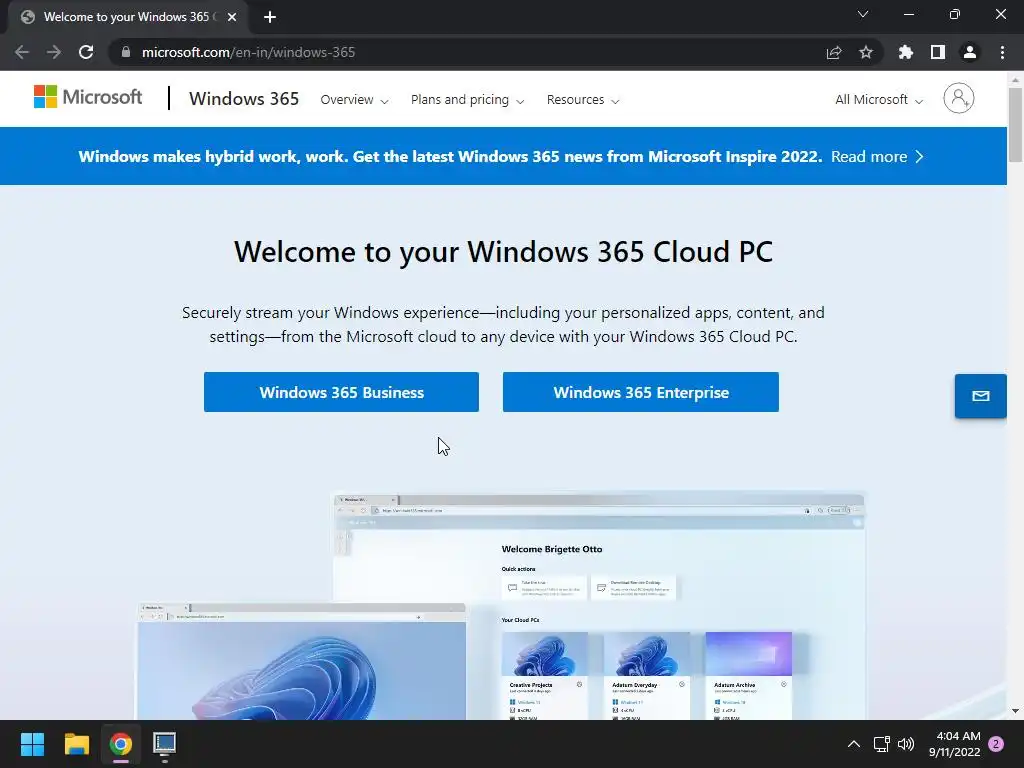Screen dimensions: 1024x768
Task: Click the Cloud PC browser screenshot image
Action: [600, 606]
